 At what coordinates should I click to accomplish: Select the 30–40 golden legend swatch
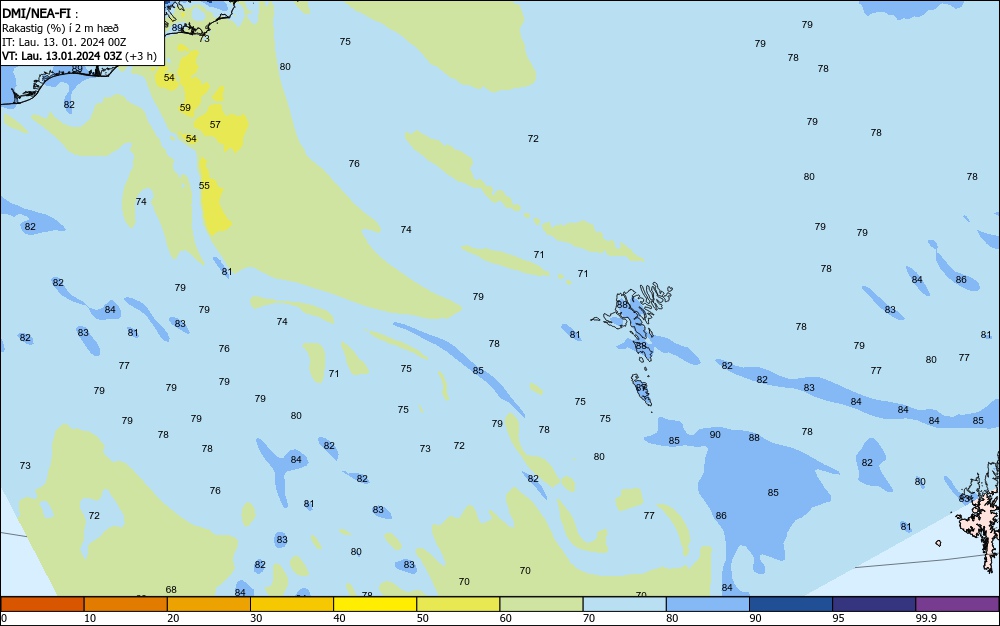(x=292, y=604)
